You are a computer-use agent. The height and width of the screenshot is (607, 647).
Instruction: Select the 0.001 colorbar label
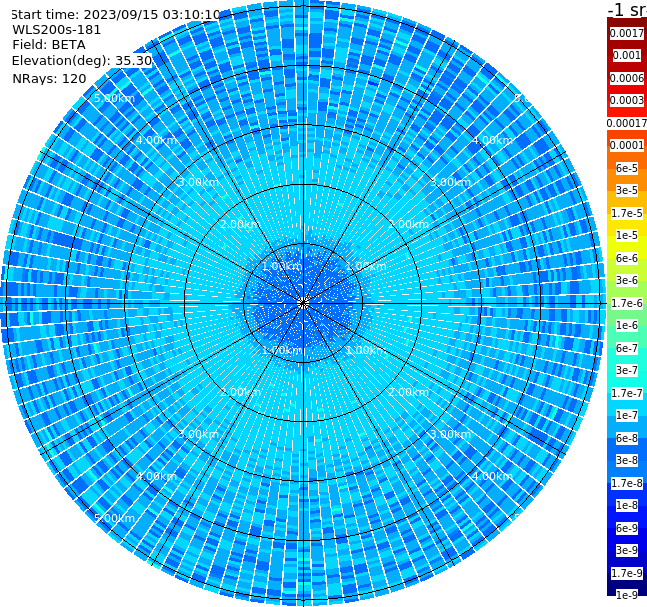point(627,55)
